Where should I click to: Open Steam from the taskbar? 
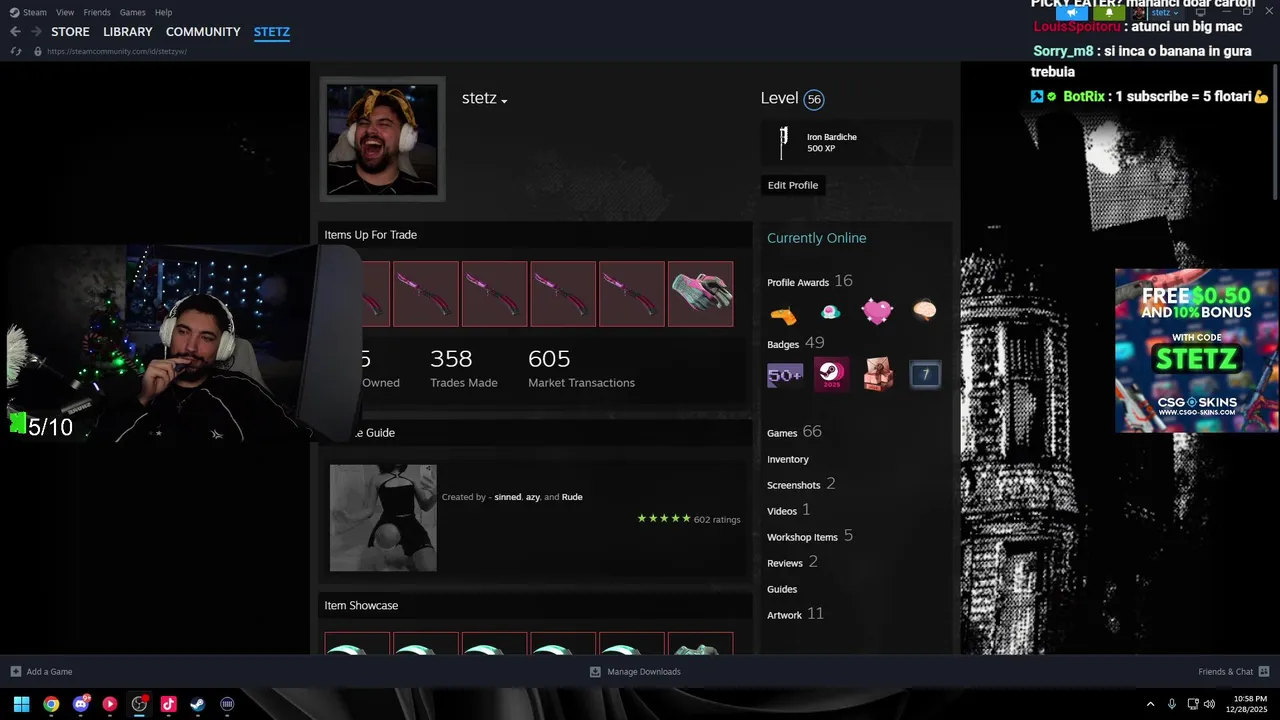coord(198,704)
